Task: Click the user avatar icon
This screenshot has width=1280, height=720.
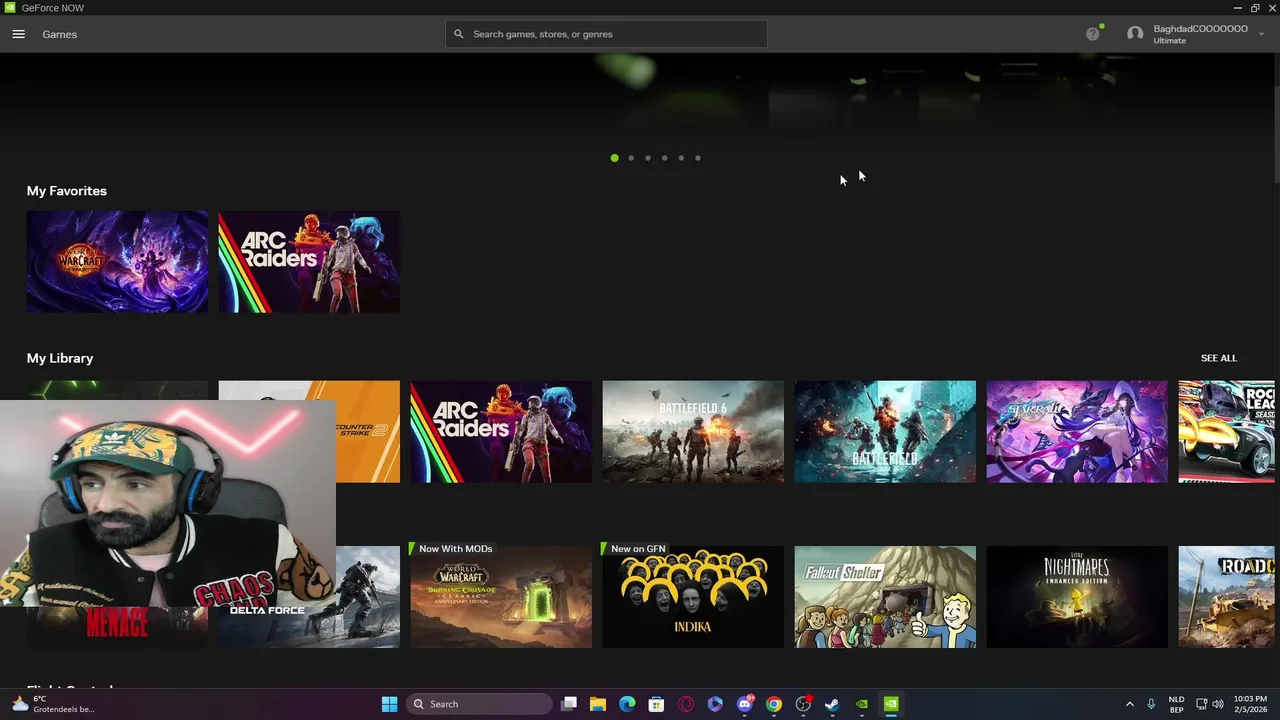Action: 1135,34
